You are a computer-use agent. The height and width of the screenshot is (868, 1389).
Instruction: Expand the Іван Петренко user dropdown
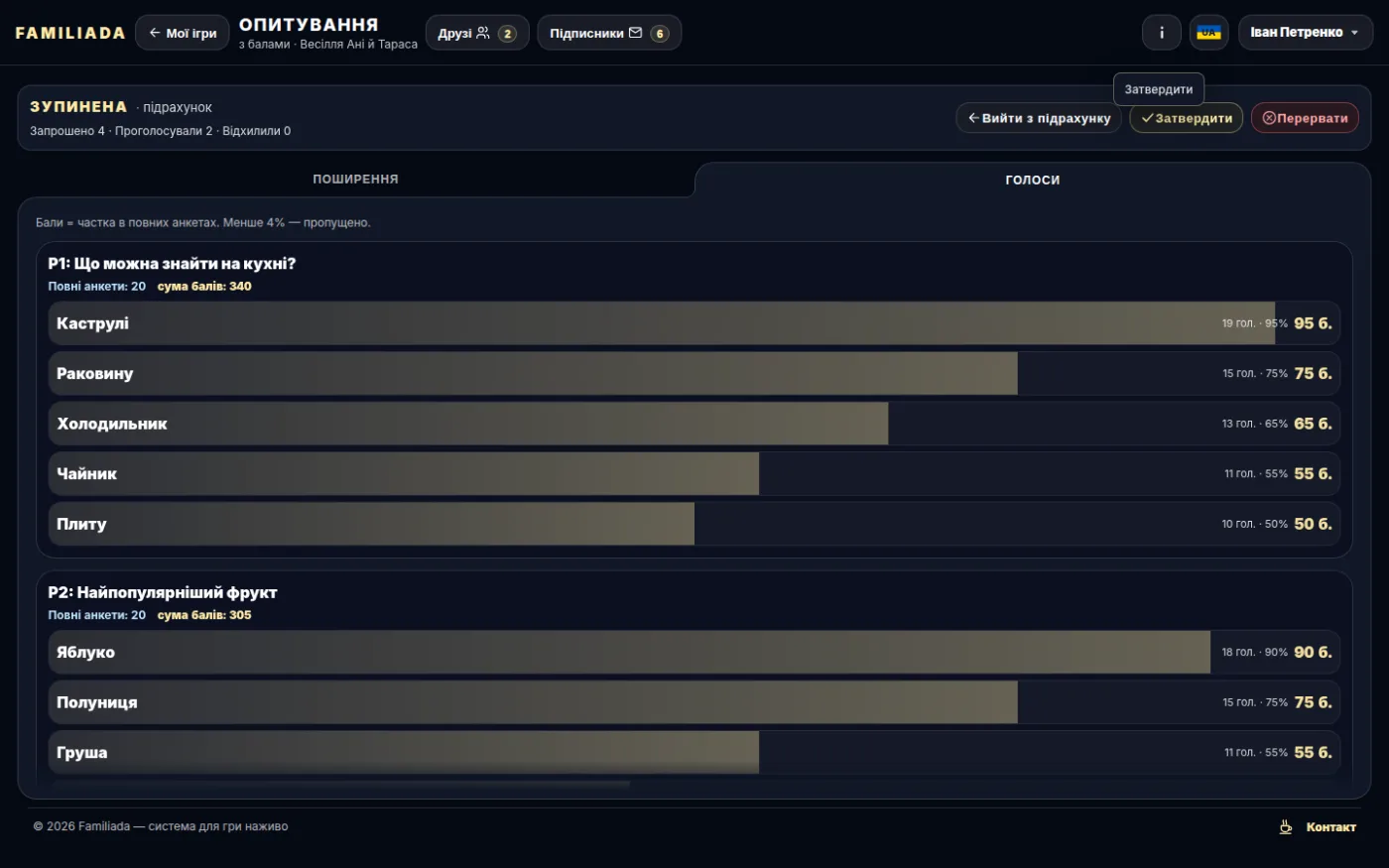pos(1305,33)
